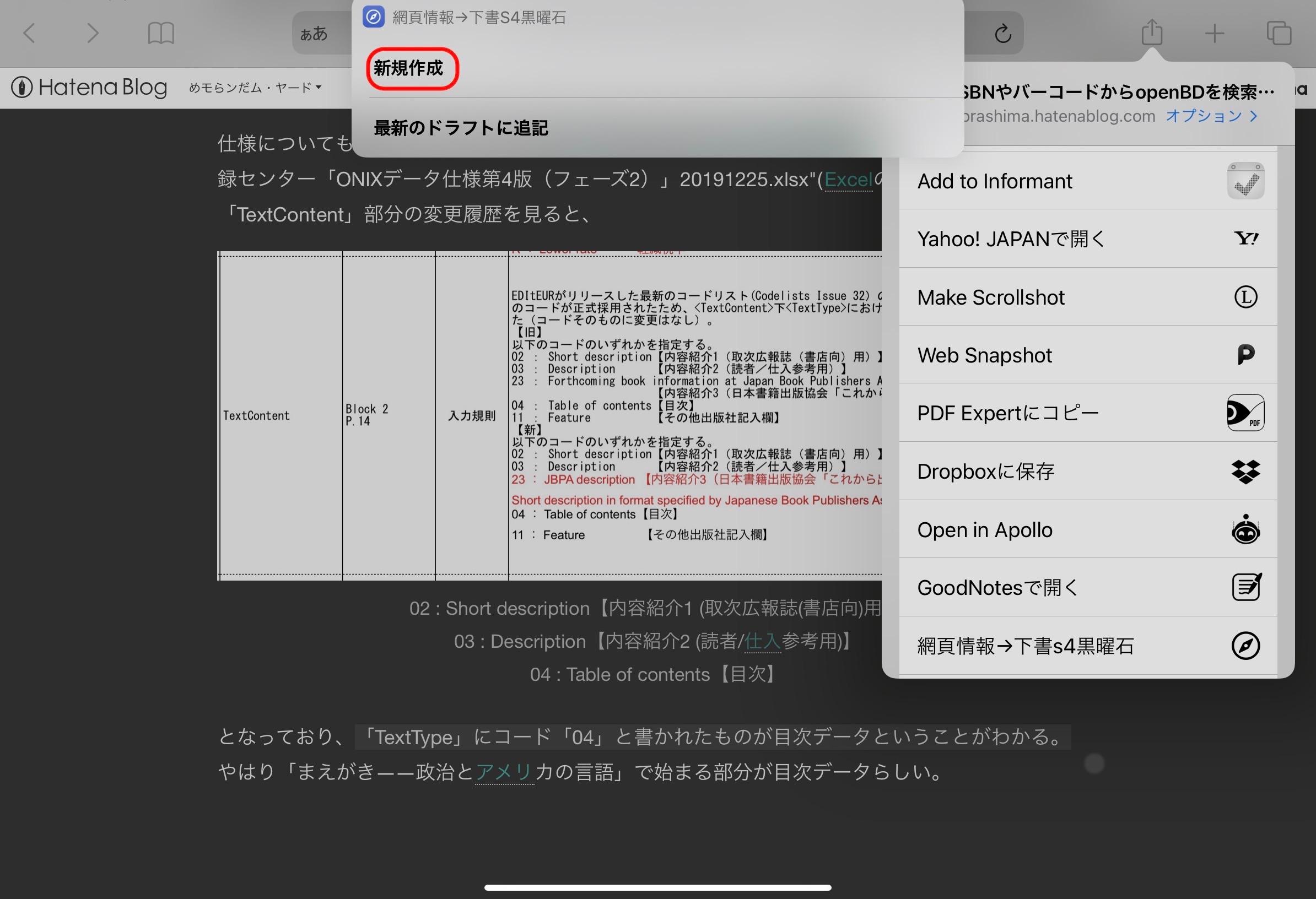The height and width of the screenshot is (899, 1316).
Task: Tap the Dropbox logo icon
Action: click(x=1245, y=472)
